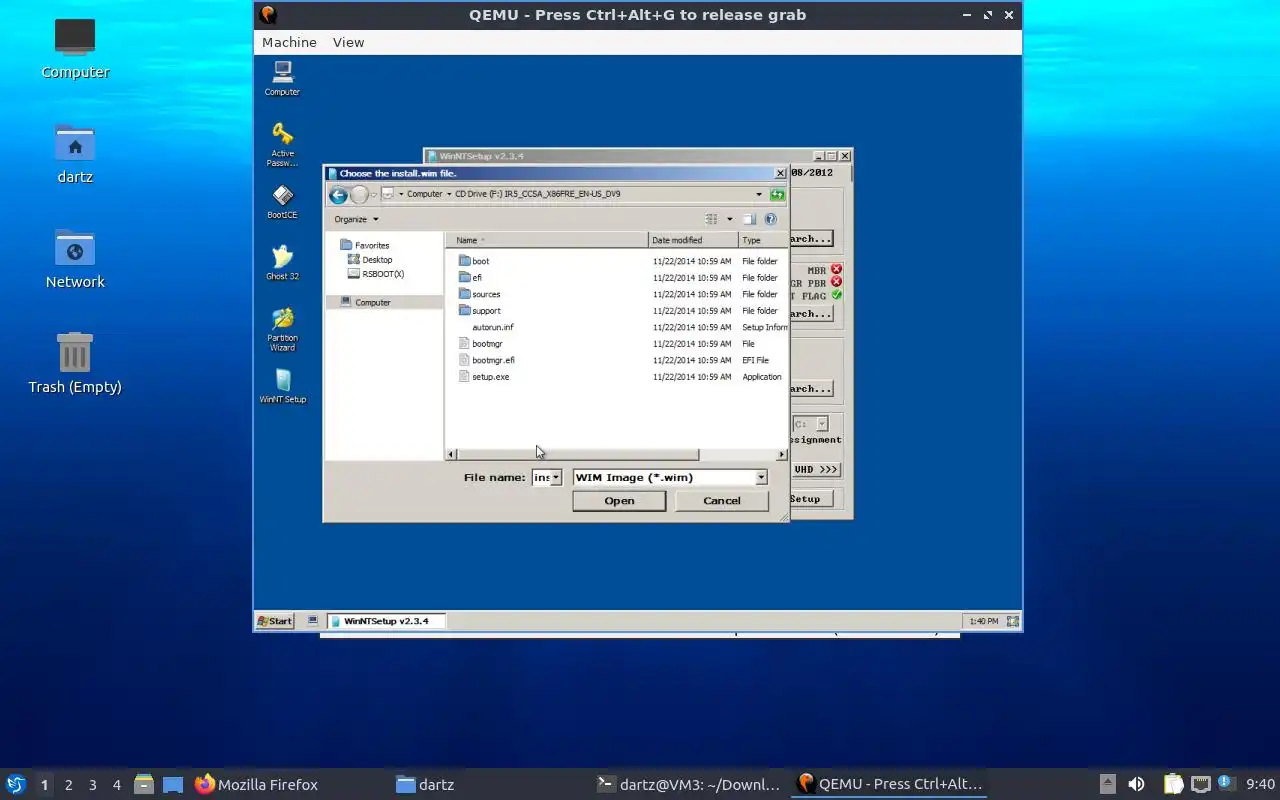The height and width of the screenshot is (800, 1280).
Task: Expand File name combo box arrow
Action: coord(556,478)
